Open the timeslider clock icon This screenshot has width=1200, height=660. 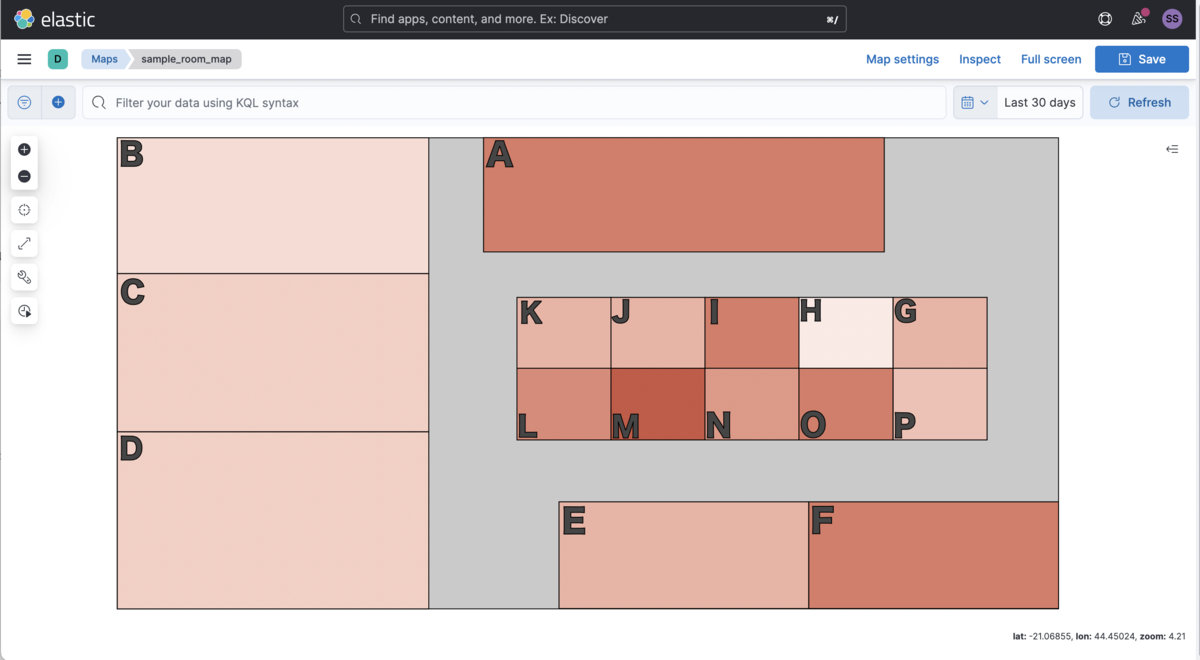pyautogui.click(x=25, y=312)
